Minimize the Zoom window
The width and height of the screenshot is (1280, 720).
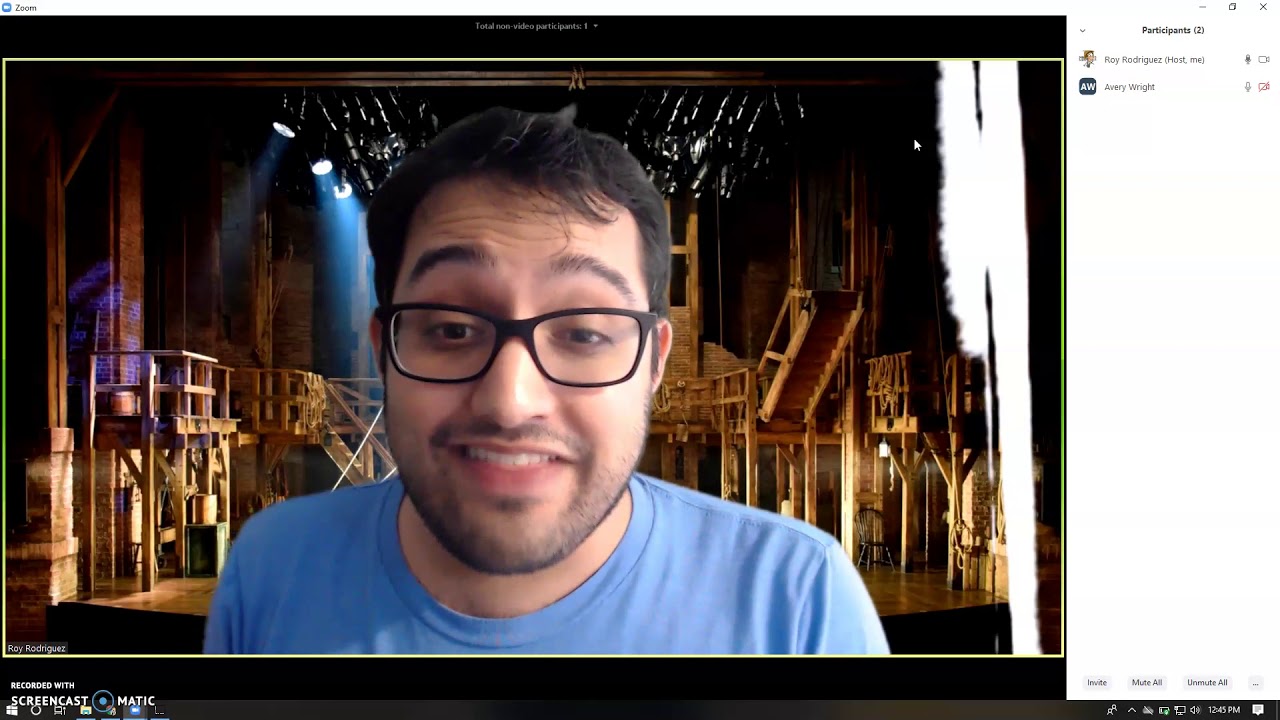coord(1202,7)
